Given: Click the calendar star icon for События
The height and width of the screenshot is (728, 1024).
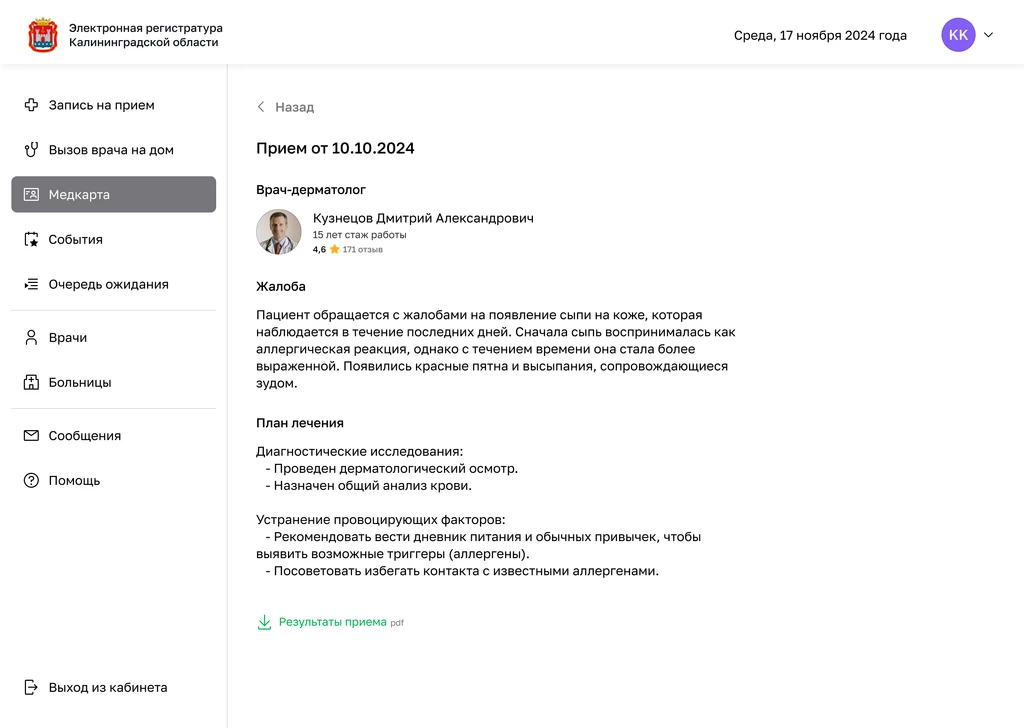Looking at the screenshot, I should [31, 240].
